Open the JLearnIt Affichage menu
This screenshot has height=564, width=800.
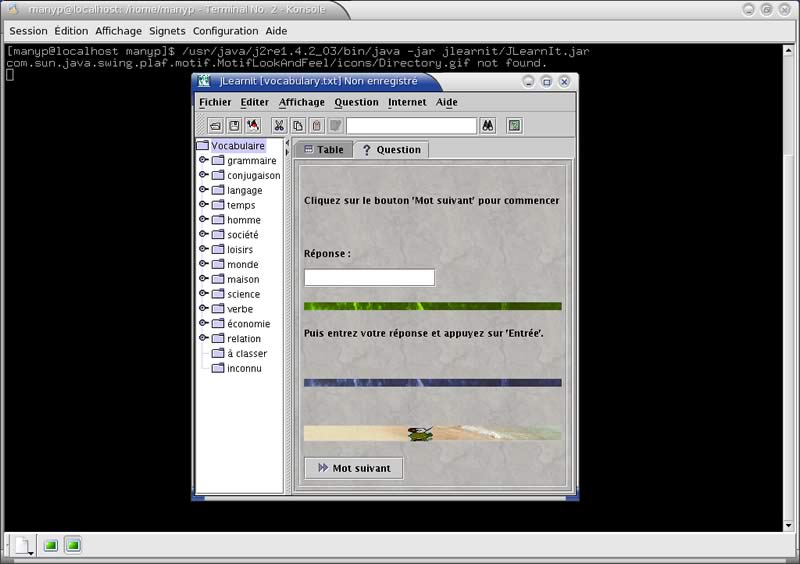pyautogui.click(x=302, y=102)
